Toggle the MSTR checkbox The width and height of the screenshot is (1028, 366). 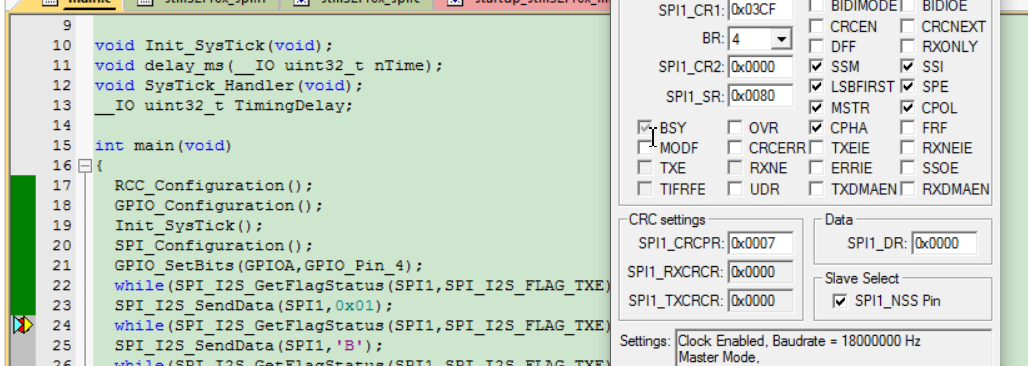pyautogui.click(x=816, y=108)
